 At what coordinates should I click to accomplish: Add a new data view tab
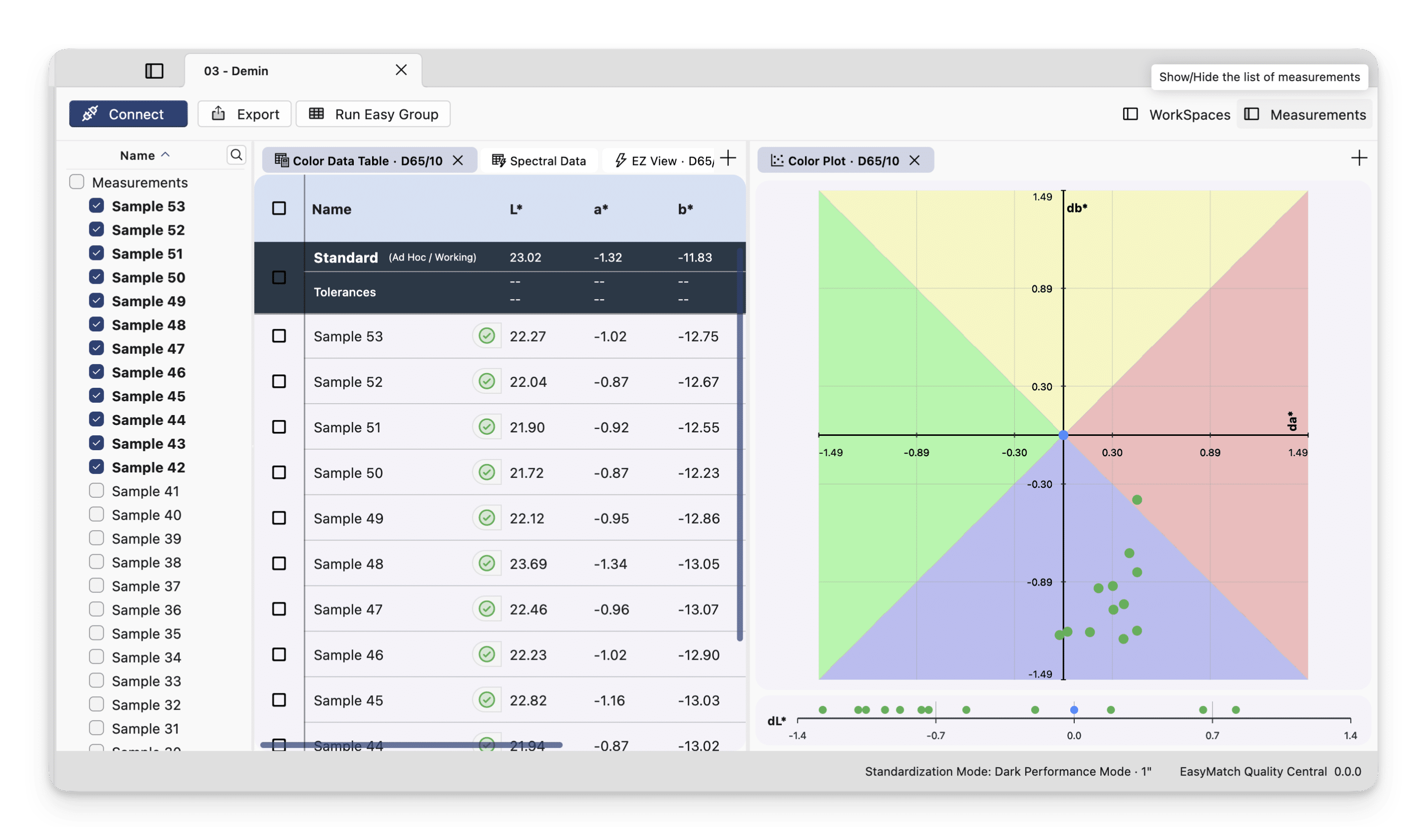click(728, 158)
